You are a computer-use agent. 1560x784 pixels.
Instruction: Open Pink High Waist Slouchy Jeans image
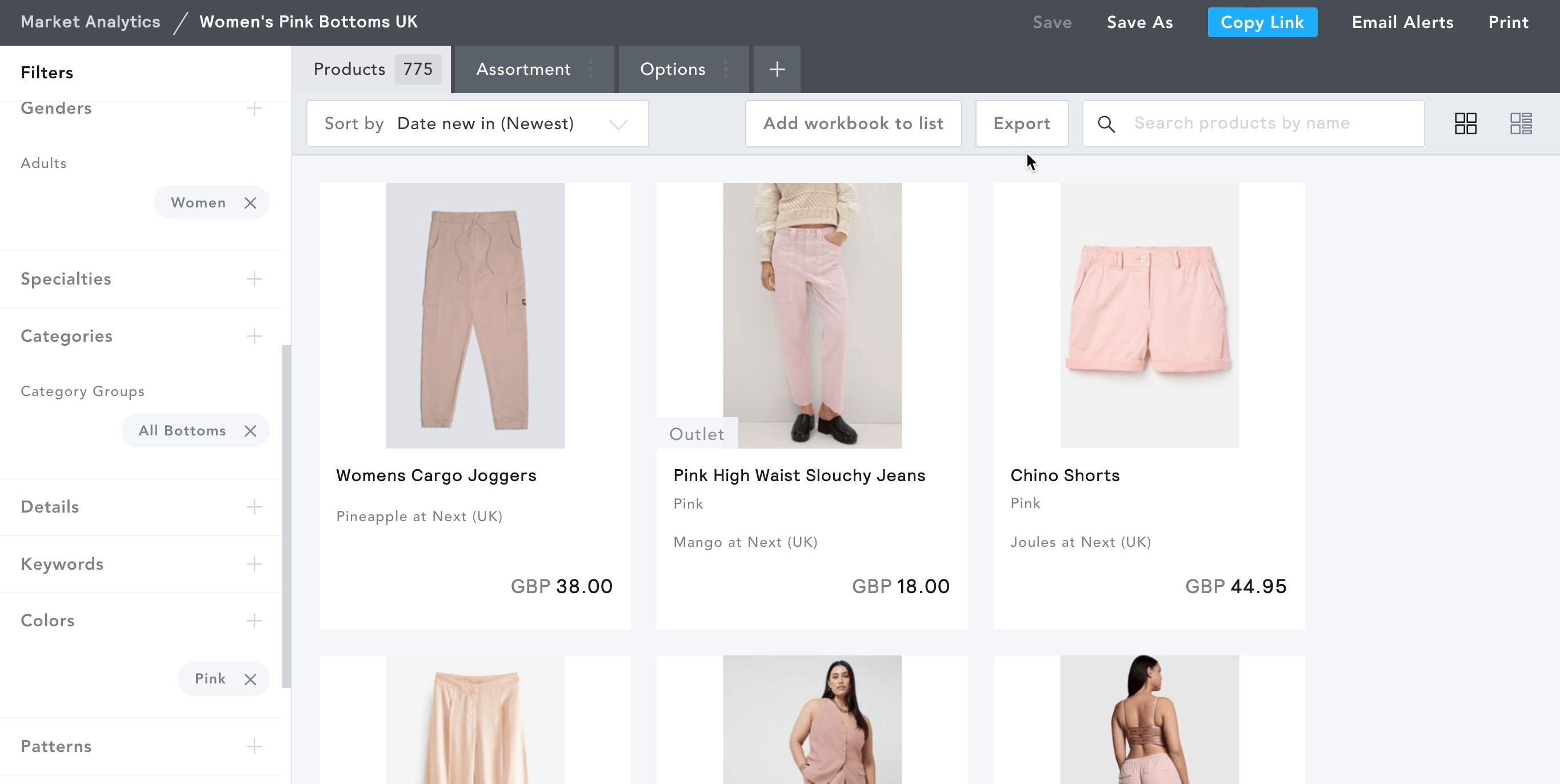pos(812,315)
